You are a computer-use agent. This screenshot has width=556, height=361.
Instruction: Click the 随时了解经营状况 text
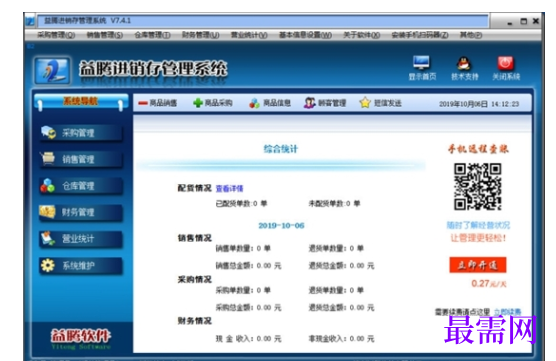click(x=478, y=225)
